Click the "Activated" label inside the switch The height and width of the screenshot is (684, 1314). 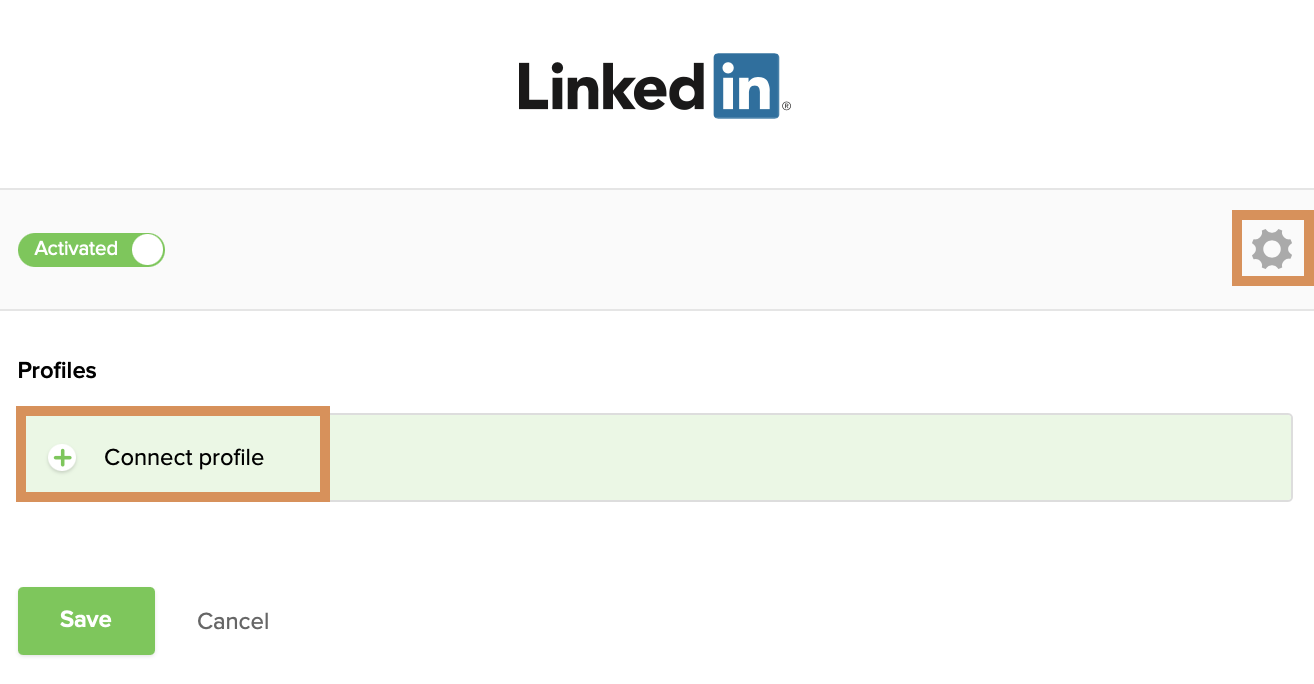(76, 249)
